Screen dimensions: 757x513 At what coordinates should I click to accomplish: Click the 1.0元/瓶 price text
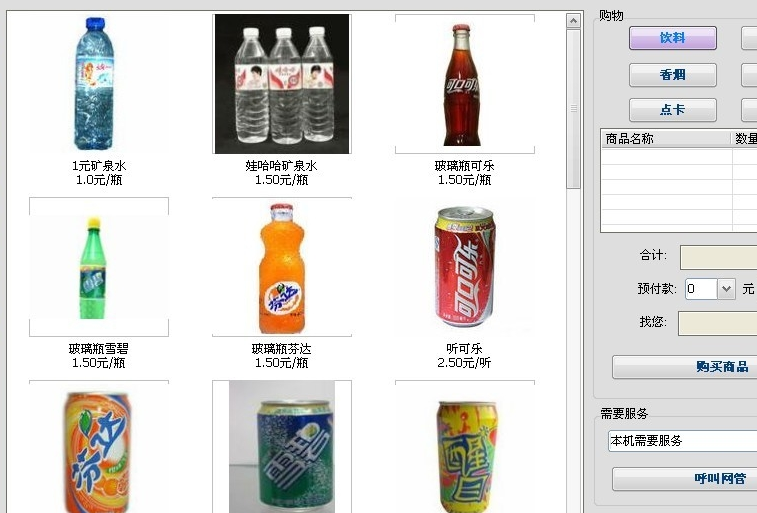pyautogui.click(x=99, y=180)
